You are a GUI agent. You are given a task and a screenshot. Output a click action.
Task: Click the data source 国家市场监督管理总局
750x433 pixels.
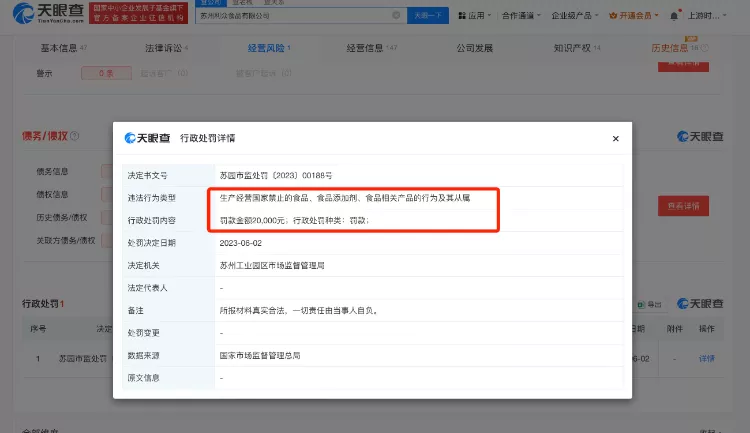point(260,355)
